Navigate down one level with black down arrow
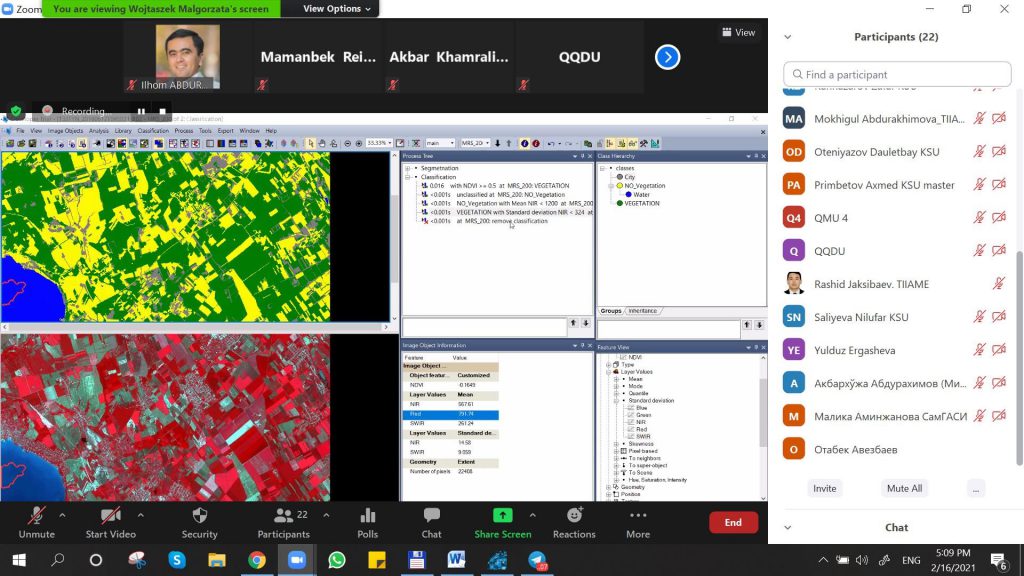 (x=498, y=144)
